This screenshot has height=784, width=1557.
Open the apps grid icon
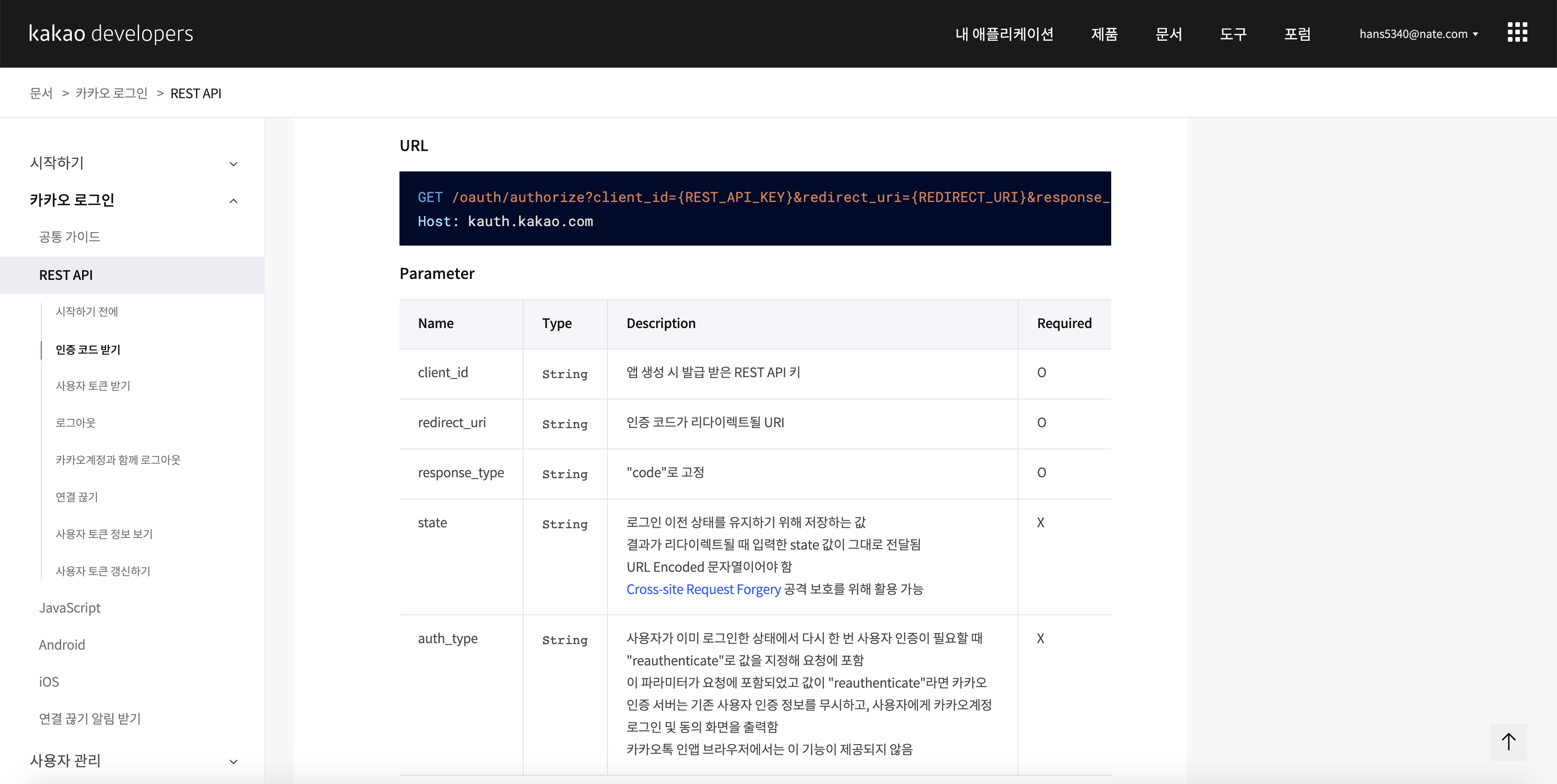(1517, 32)
